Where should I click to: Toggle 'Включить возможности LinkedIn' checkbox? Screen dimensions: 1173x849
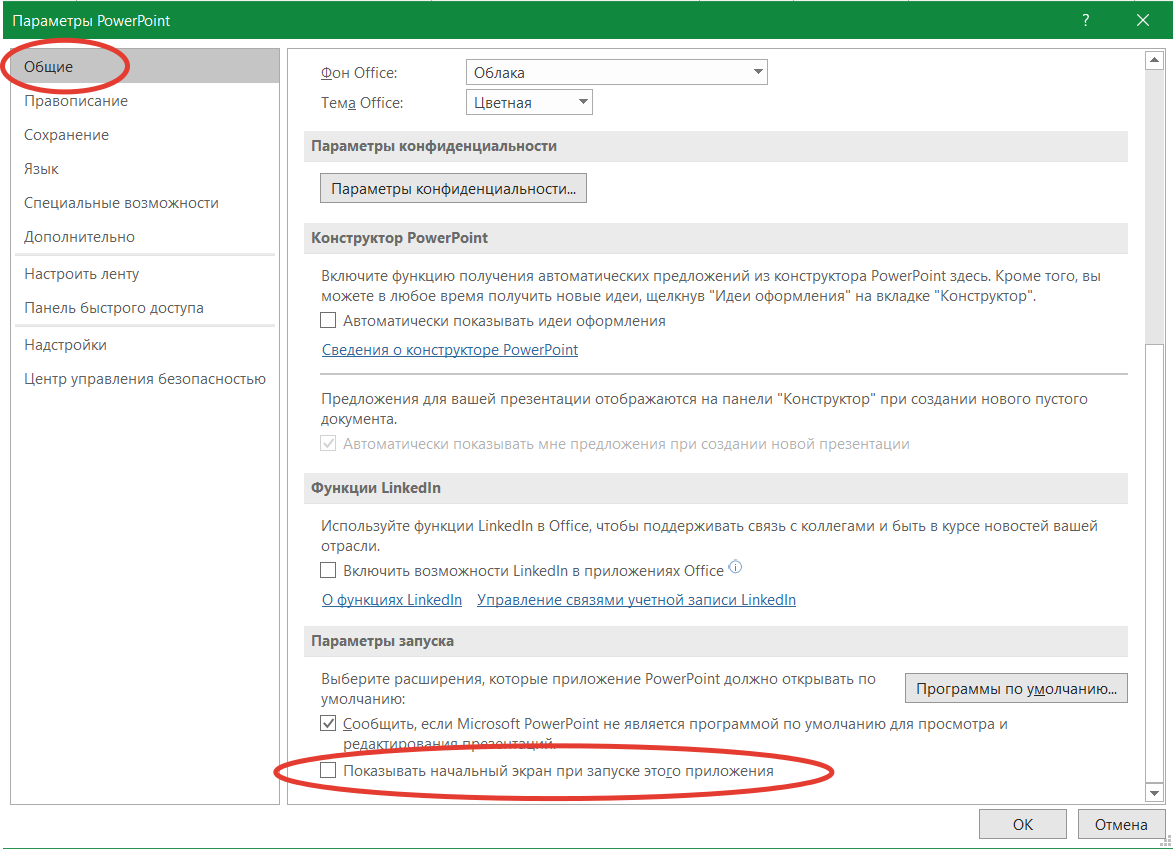(x=328, y=570)
